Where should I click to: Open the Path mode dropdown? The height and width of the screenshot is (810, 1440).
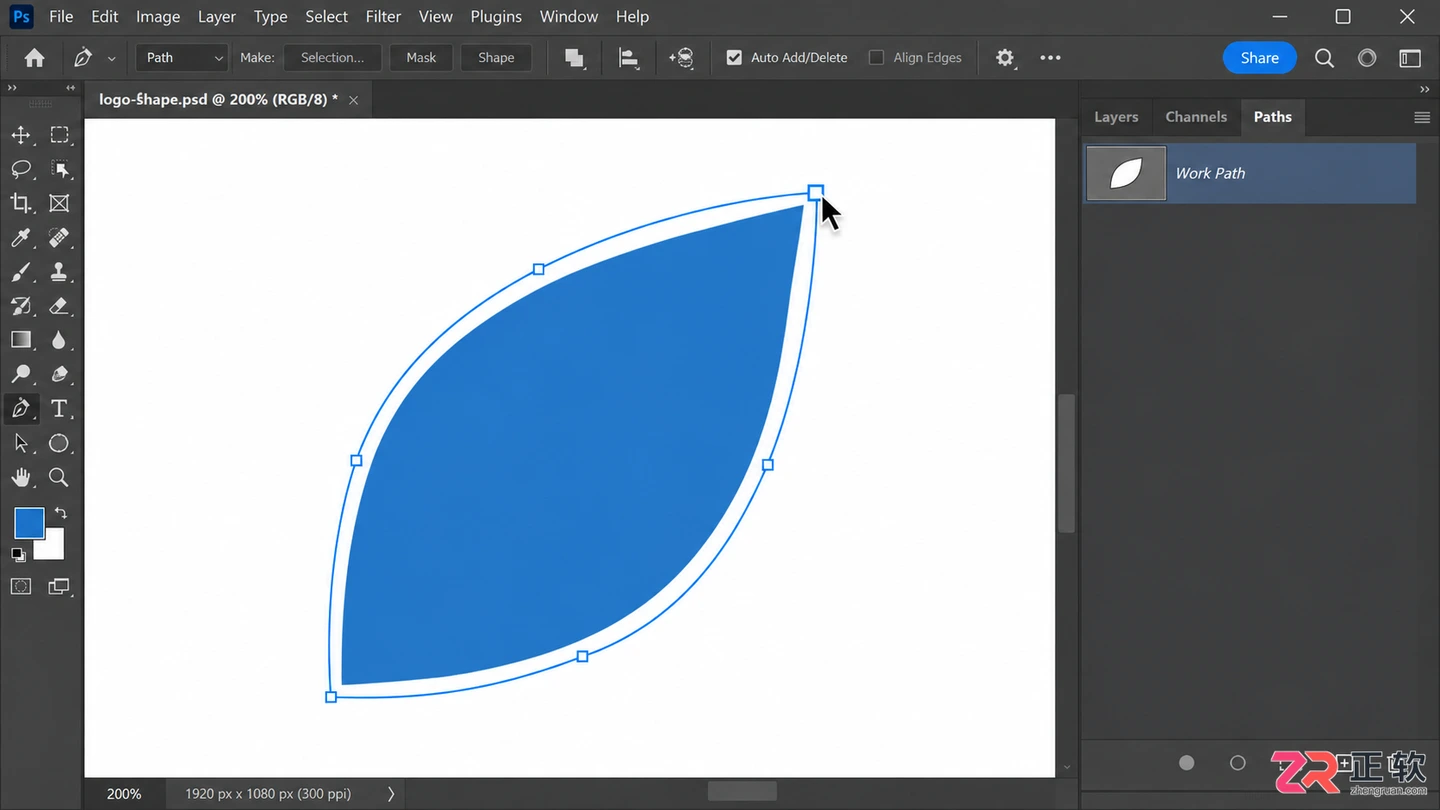coord(181,58)
